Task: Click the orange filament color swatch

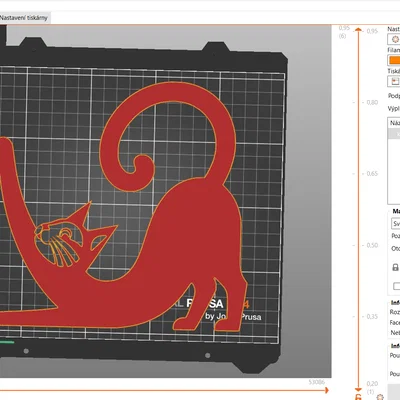Action: (395, 60)
